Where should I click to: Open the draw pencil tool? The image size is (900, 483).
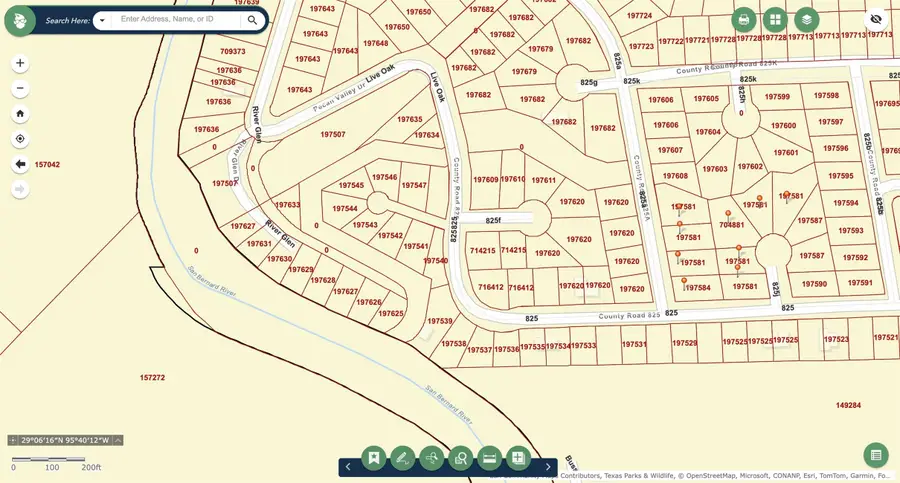pos(403,458)
